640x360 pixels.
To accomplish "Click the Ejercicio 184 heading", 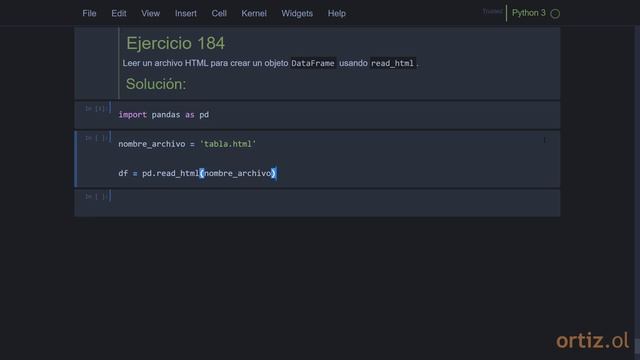I will (x=176, y=43).
